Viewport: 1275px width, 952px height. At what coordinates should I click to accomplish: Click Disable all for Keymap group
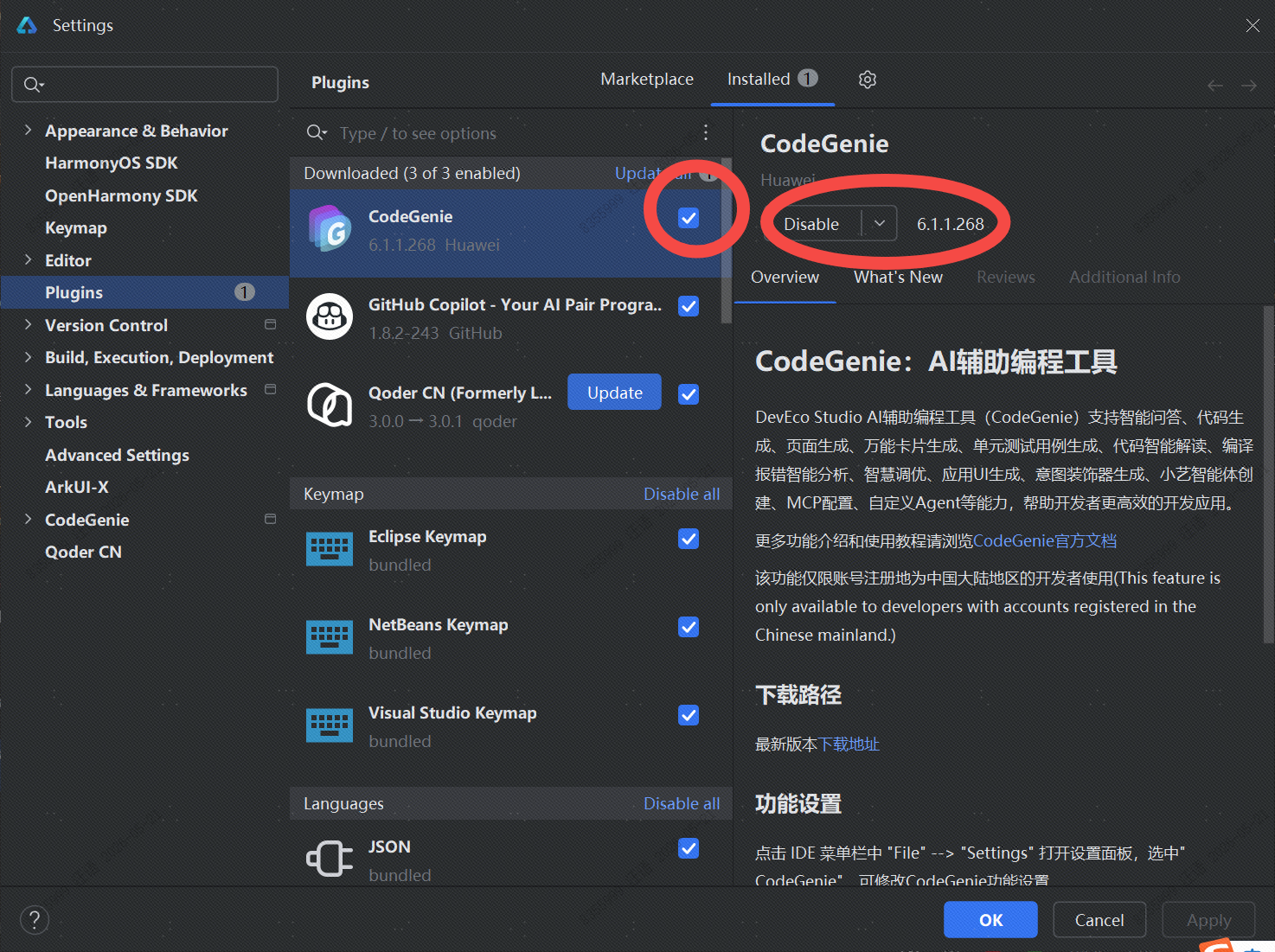(682, 494)
